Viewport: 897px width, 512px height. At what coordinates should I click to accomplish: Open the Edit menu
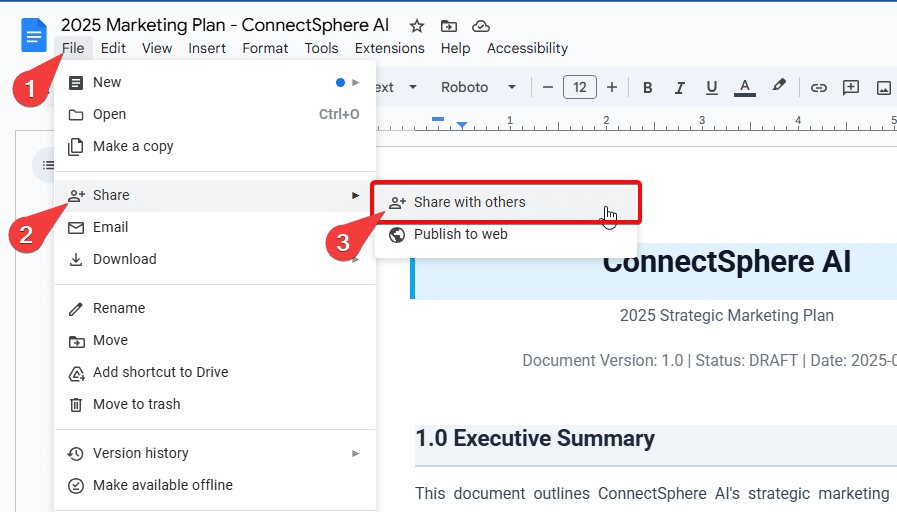pyautogui.click(x=113, y=48)
